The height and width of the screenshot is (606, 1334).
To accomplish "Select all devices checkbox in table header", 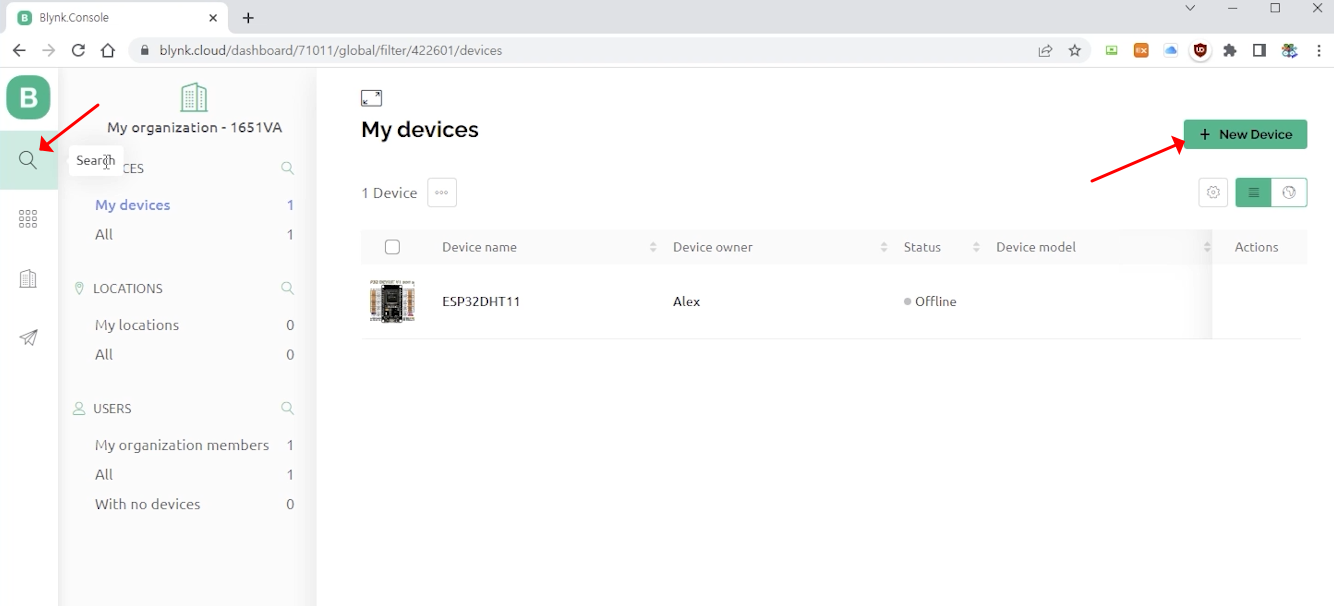I will pos(392,247).
